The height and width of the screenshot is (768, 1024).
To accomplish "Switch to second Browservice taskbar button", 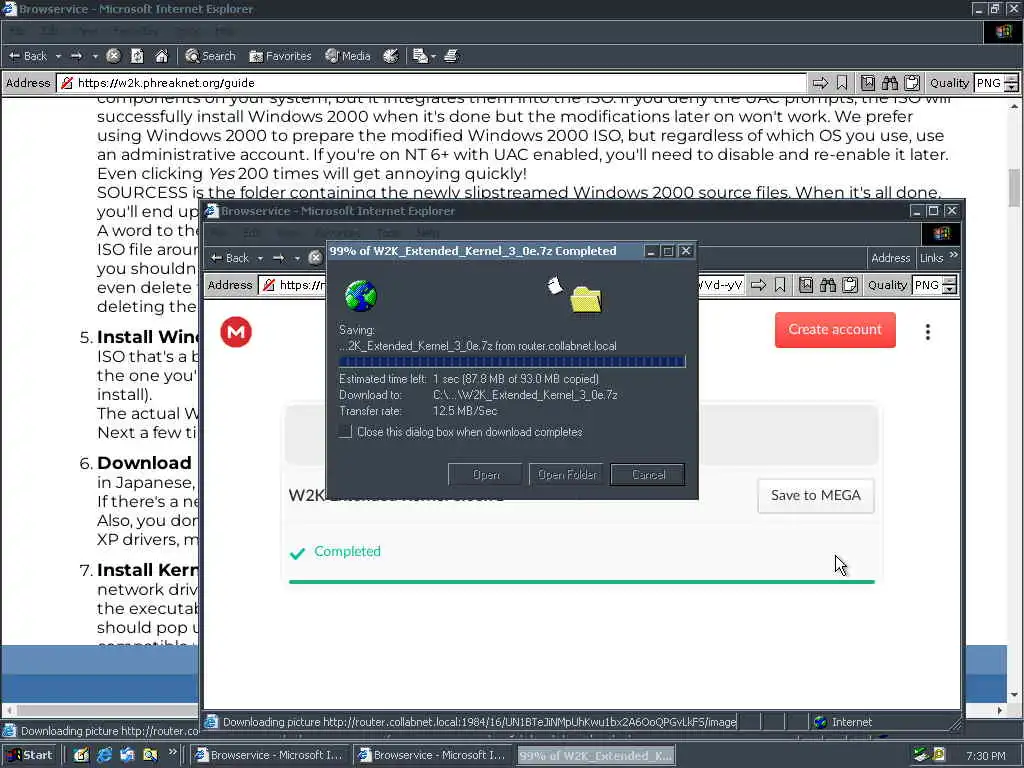I will pyautogui.click(x=432, y=755).
